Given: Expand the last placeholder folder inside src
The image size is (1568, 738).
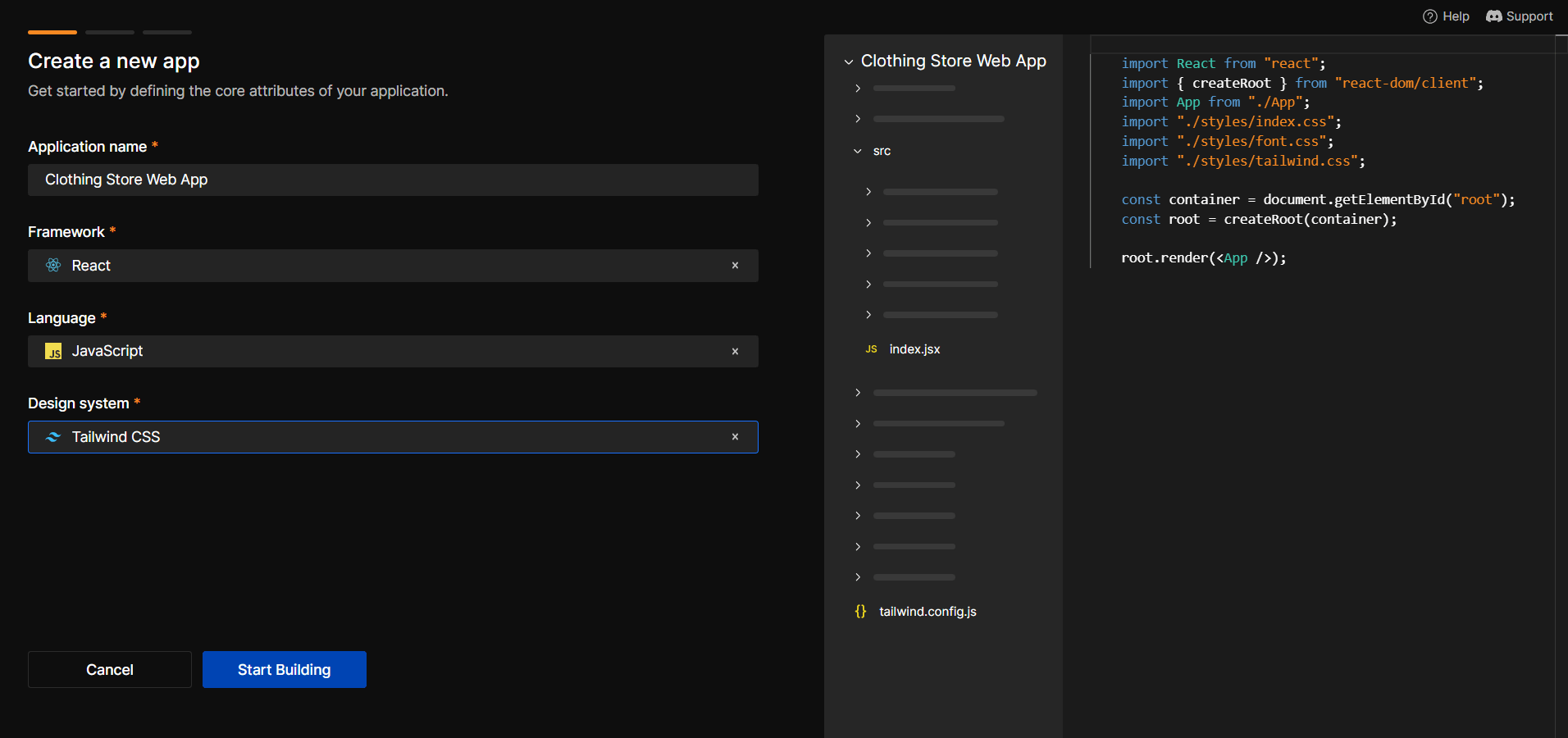Looking at the screenshot, I should [868, 315].
